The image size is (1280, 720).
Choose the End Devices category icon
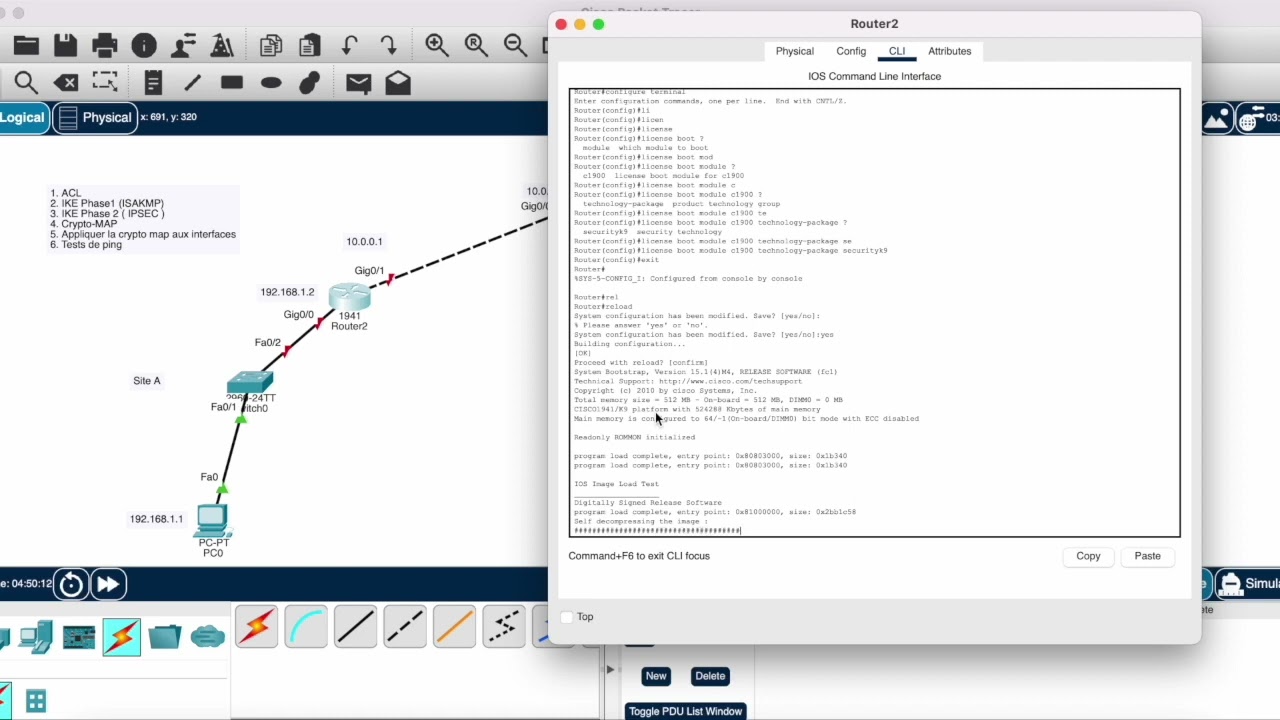tap(36, 636)
